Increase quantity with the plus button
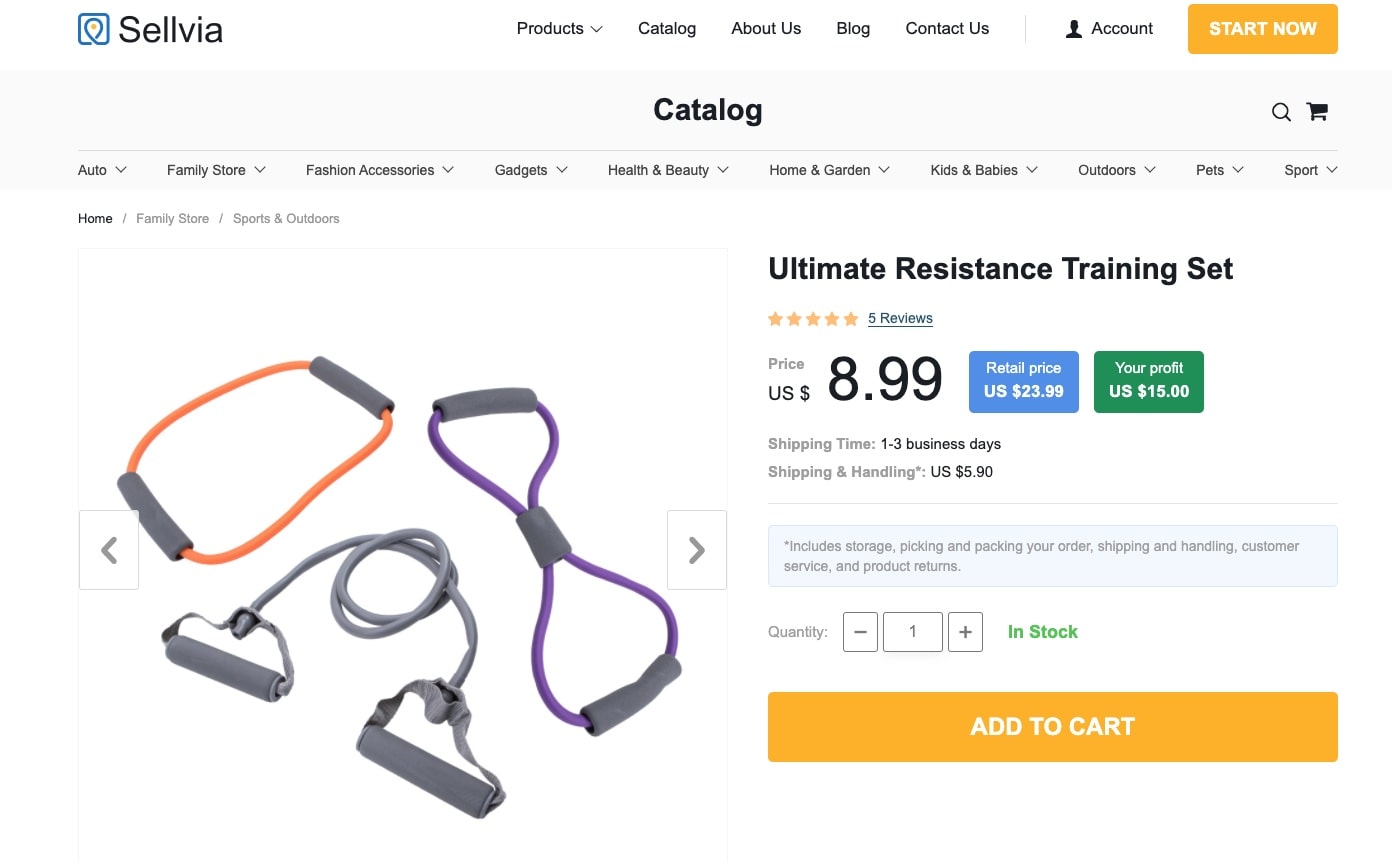1392x862 pixels. [965, 632]
